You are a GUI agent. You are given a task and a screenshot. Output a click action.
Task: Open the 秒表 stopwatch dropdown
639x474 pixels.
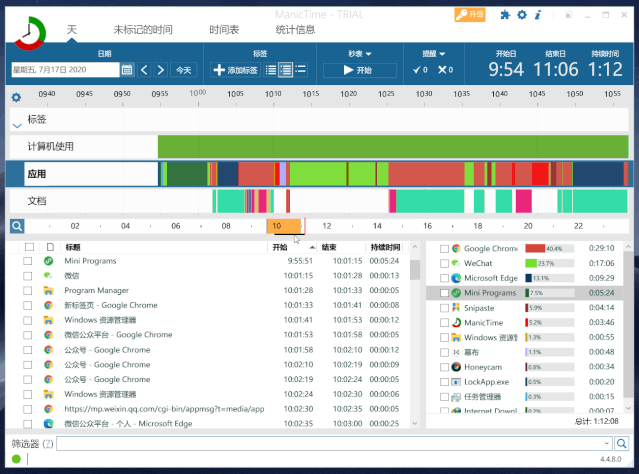coord(359,53)
